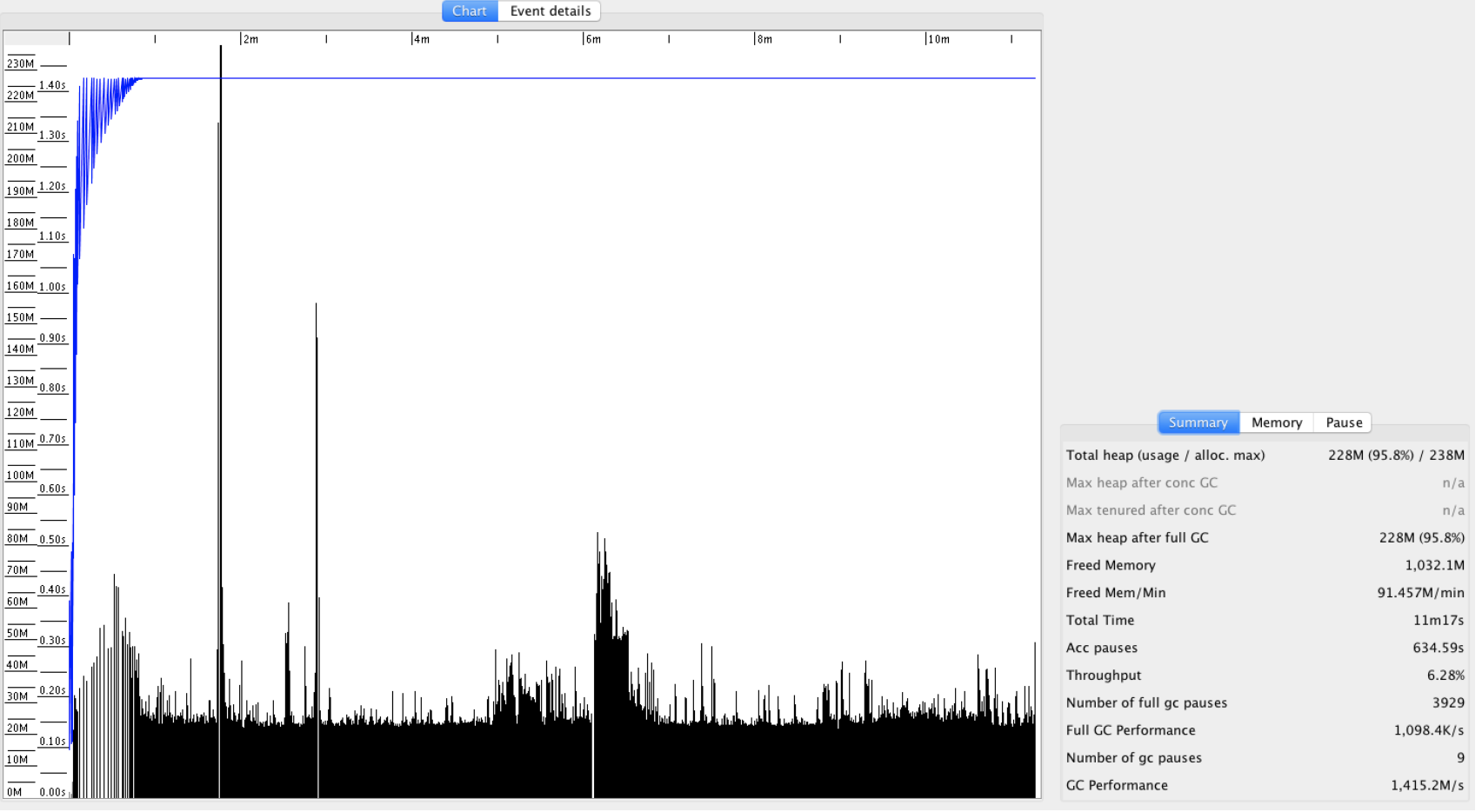Select 'Max heap after full GC' label

(x=1138, y=537)
